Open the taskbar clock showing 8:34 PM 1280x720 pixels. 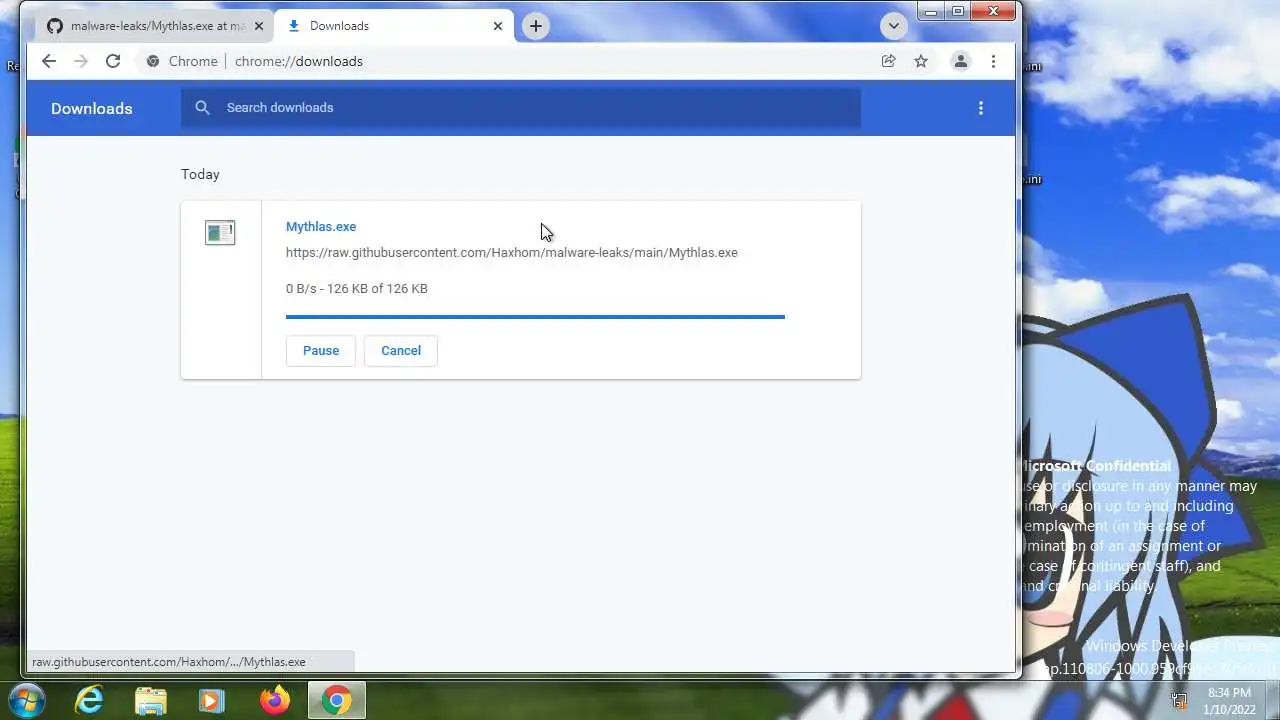coord(1229,700)
